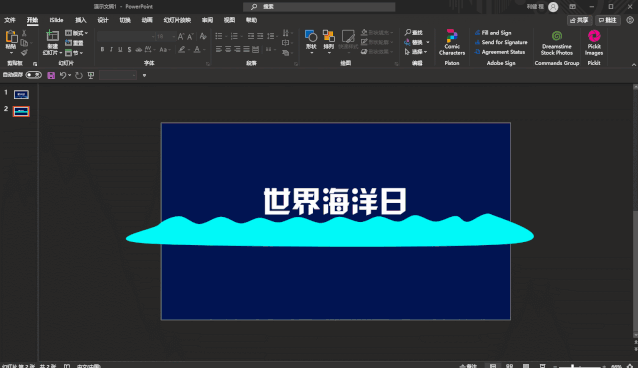
Task: Toggle the AutoSave switch
Action: pyautogui.click(x=33, y=75)
